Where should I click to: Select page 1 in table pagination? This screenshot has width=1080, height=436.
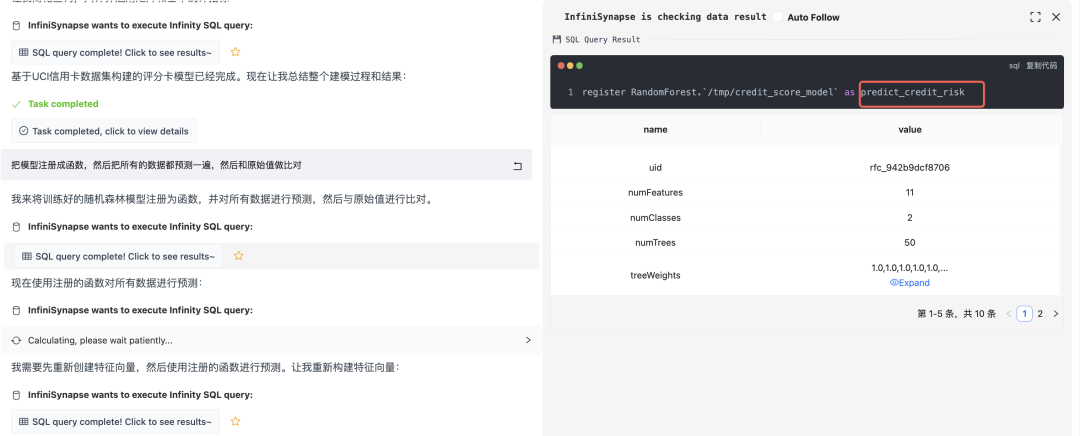point(1024,314)
